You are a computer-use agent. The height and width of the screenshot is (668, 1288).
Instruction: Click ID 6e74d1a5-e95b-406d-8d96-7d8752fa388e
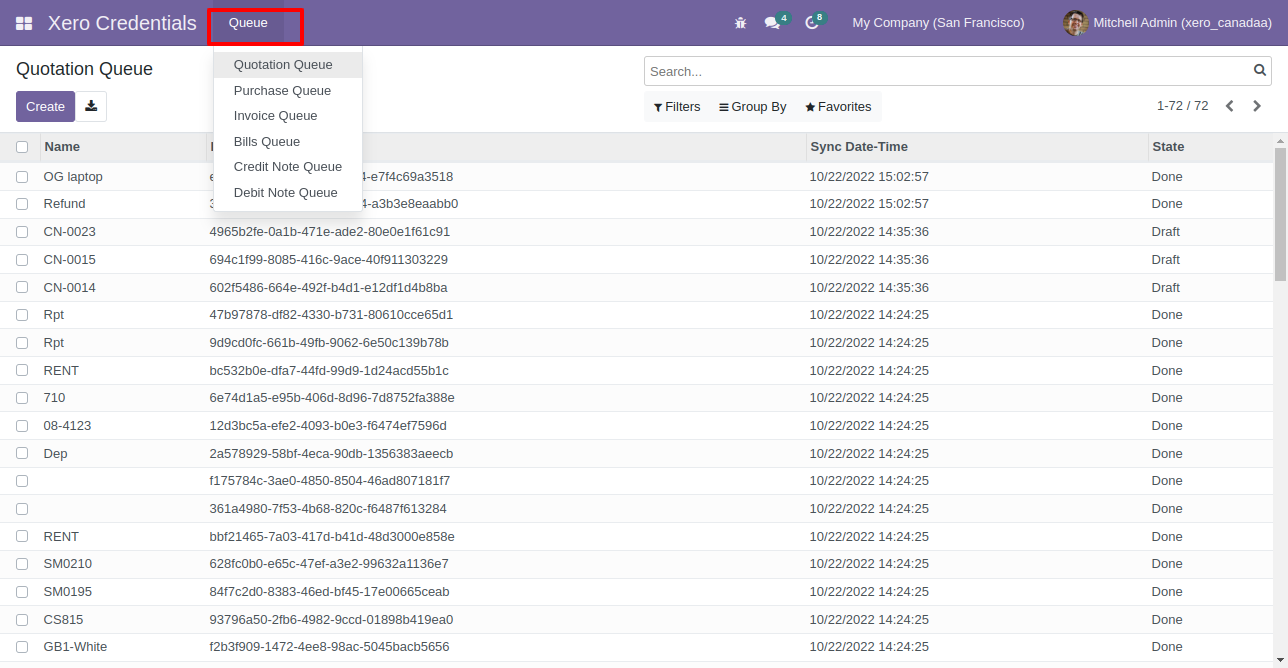click(x=332, y=398)
